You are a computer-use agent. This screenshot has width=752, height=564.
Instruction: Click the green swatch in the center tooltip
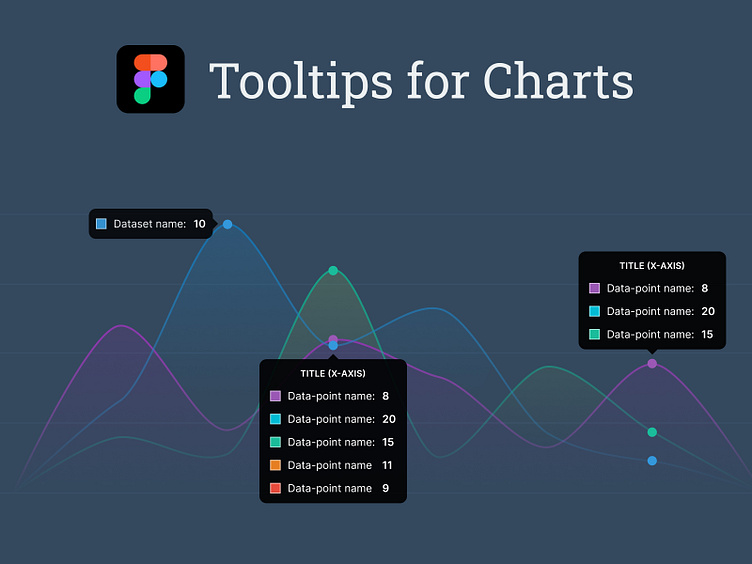(x=275, y=442)
